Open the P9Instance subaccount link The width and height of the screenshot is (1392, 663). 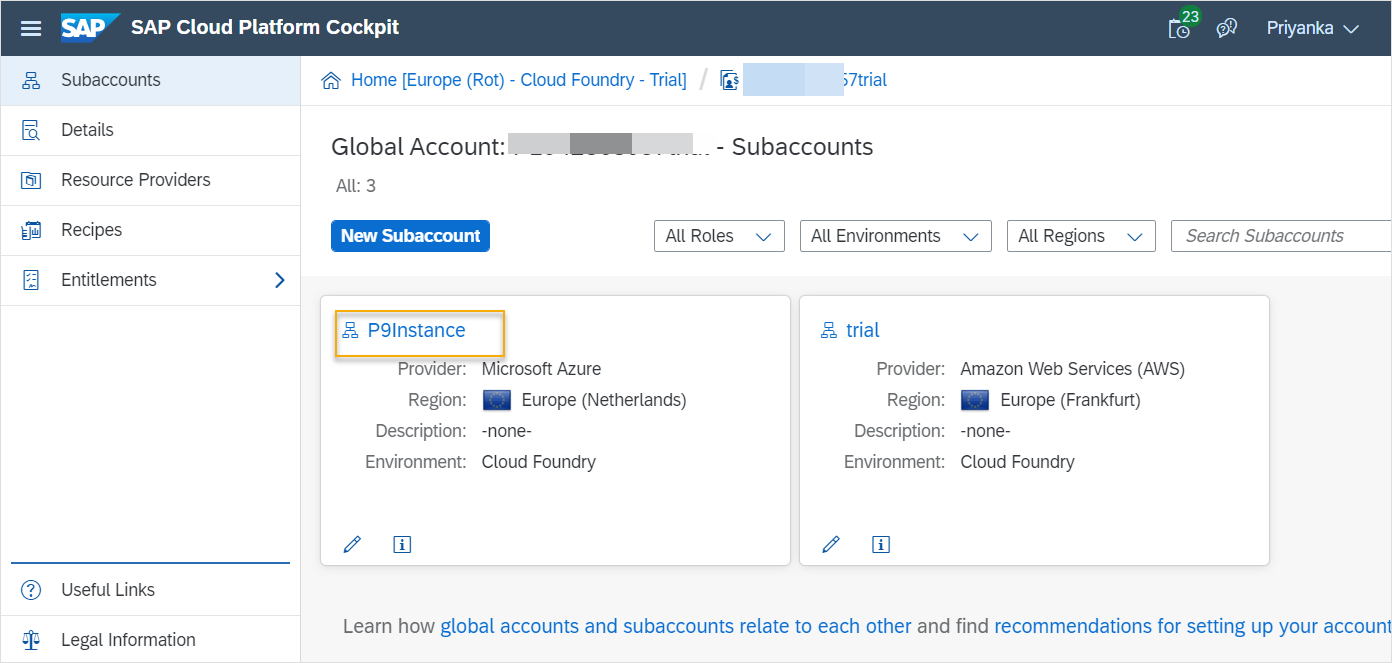pyautogui.click(x=416, y=330)
